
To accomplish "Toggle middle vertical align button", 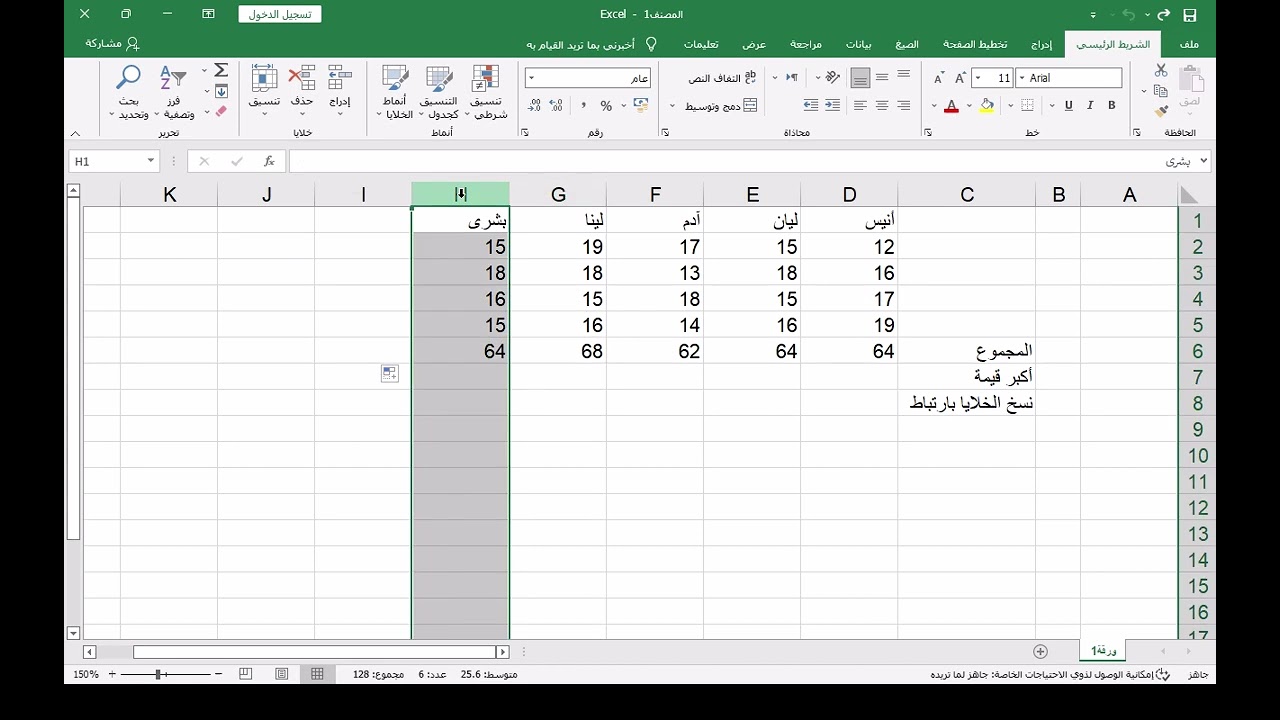I will [x=882, y=78].
